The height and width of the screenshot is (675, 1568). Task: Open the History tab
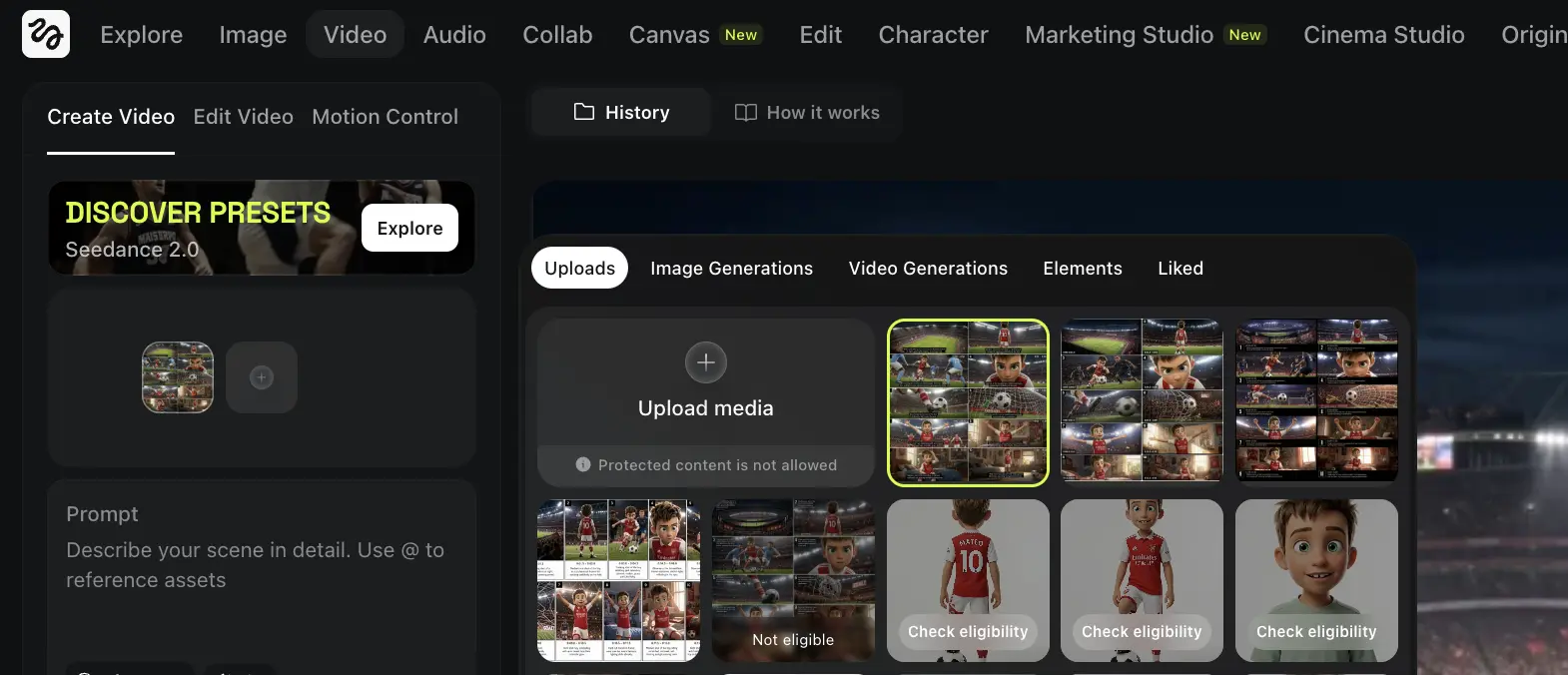[621, 112]
